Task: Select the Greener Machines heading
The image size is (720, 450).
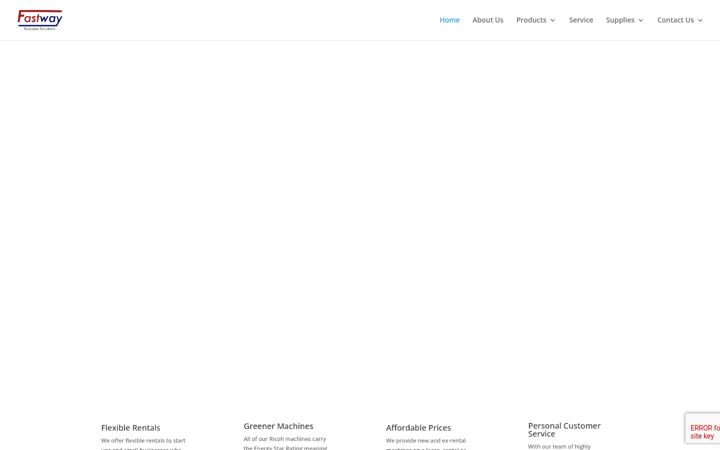Action: coord(278,426)
